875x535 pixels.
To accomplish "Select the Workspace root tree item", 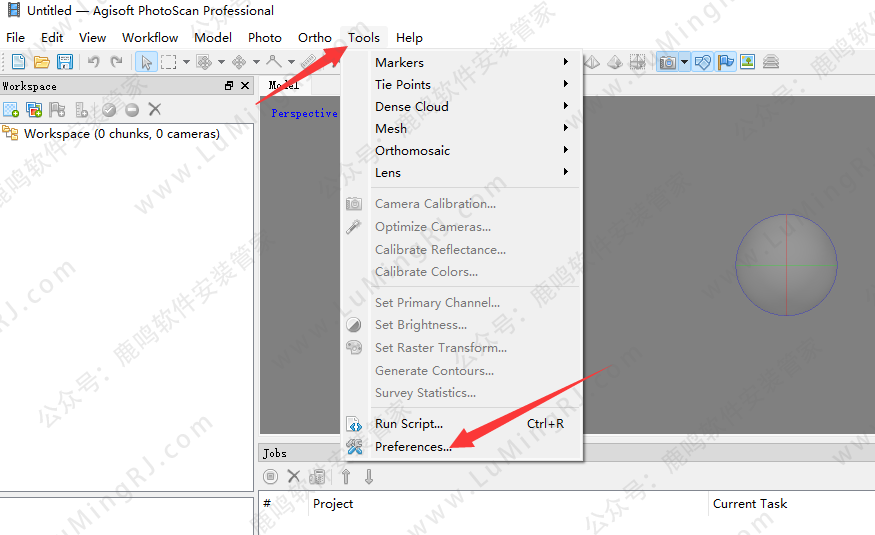I will [122, 134].
